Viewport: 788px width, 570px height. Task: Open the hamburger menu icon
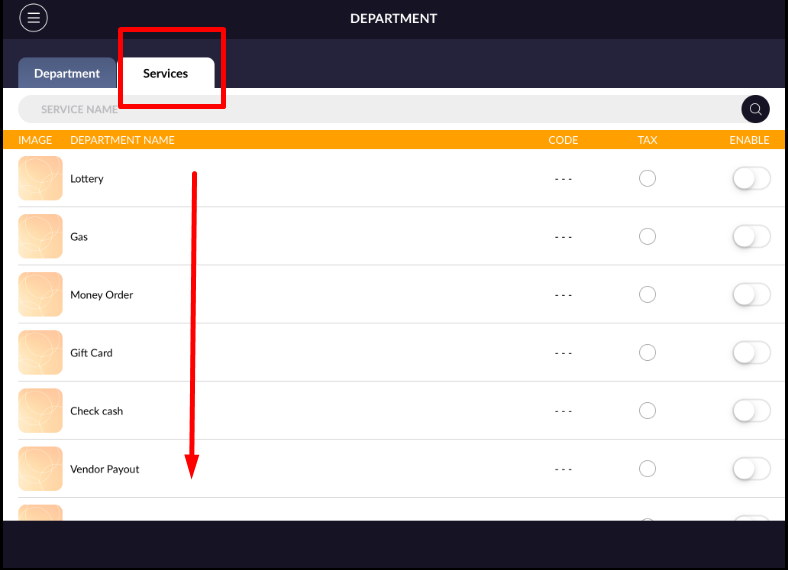click(x=33, y=18)
